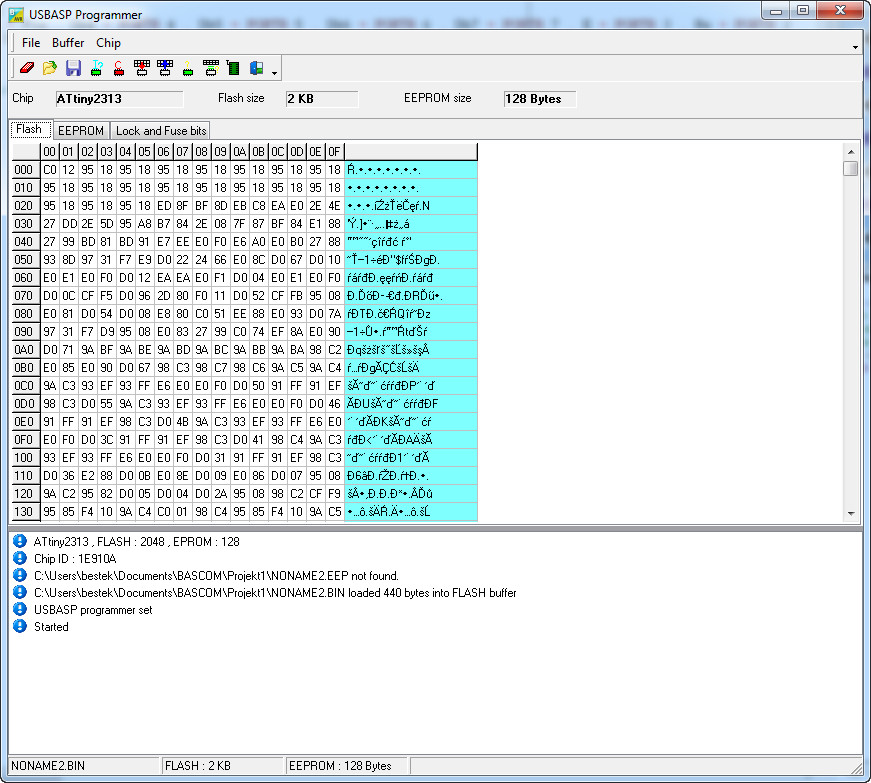Select row header 0A0 in hex grid

[26, 350]
